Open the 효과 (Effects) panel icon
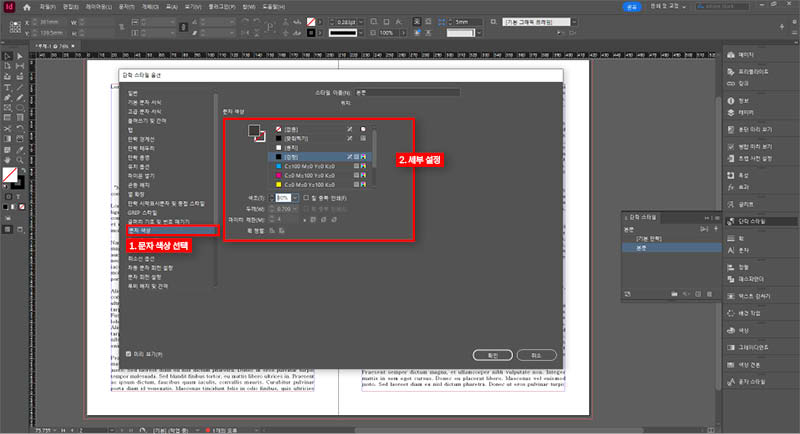800x434 pixels. pyautogui.click(x=731, y=187)
